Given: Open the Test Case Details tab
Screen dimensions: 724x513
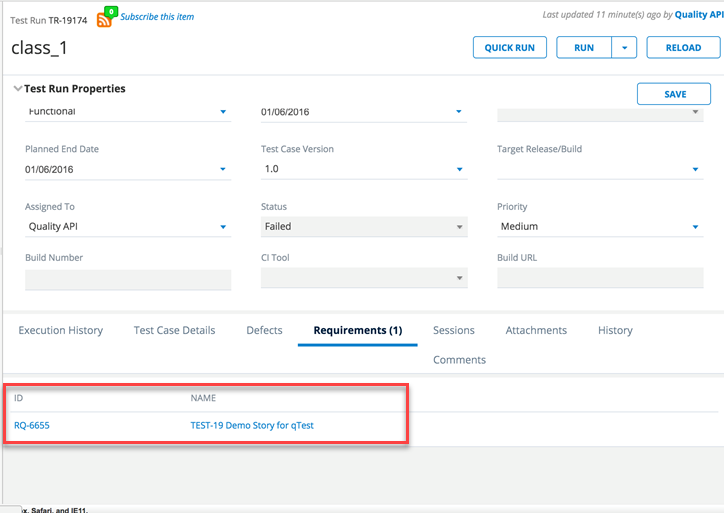Looking at the screenshot, I should pyautogui.click(x=174, y=331).
